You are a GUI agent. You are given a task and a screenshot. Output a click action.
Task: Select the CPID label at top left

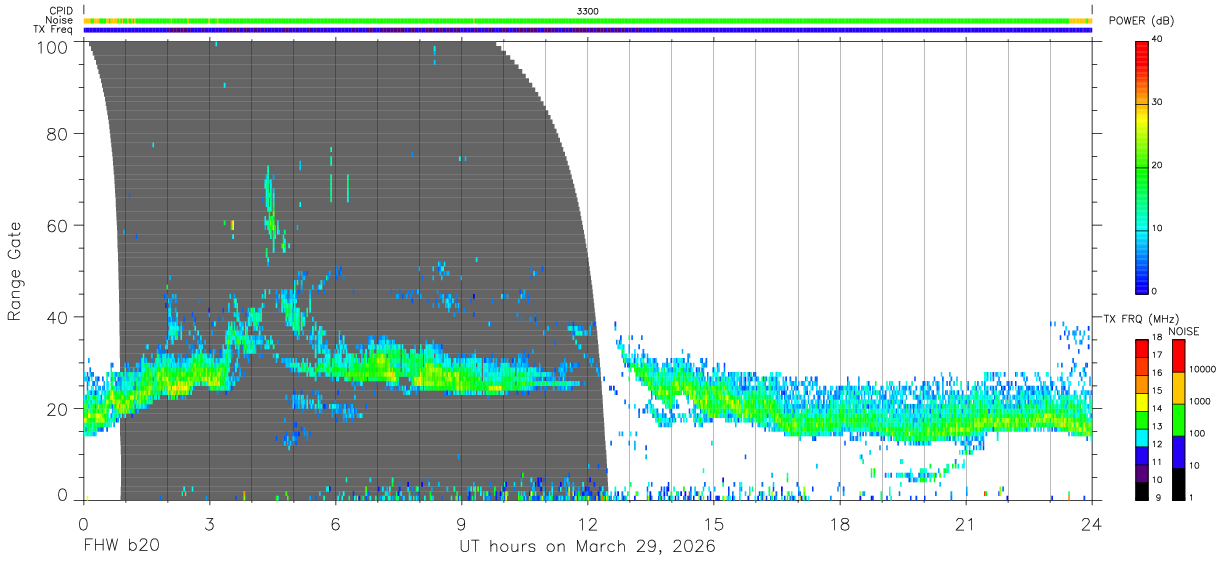tap(61, 10)
